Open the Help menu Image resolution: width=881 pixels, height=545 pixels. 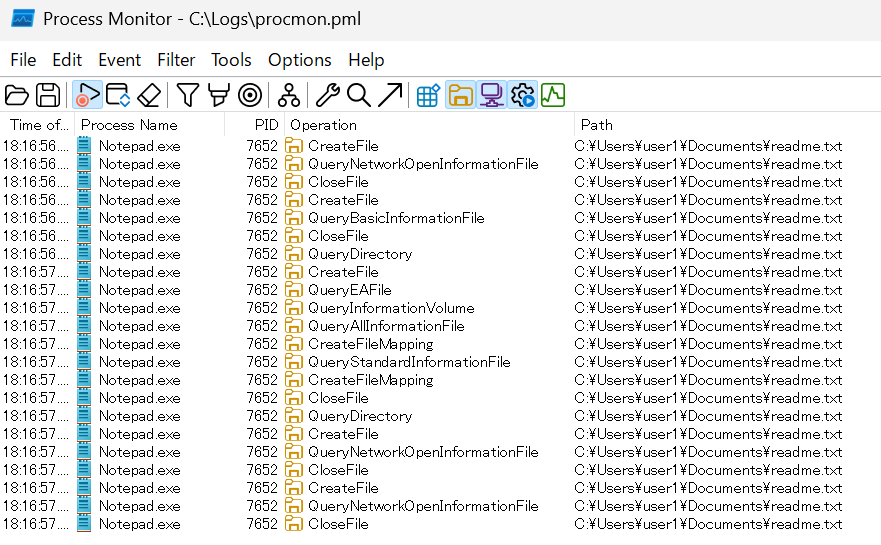[366, 60]
